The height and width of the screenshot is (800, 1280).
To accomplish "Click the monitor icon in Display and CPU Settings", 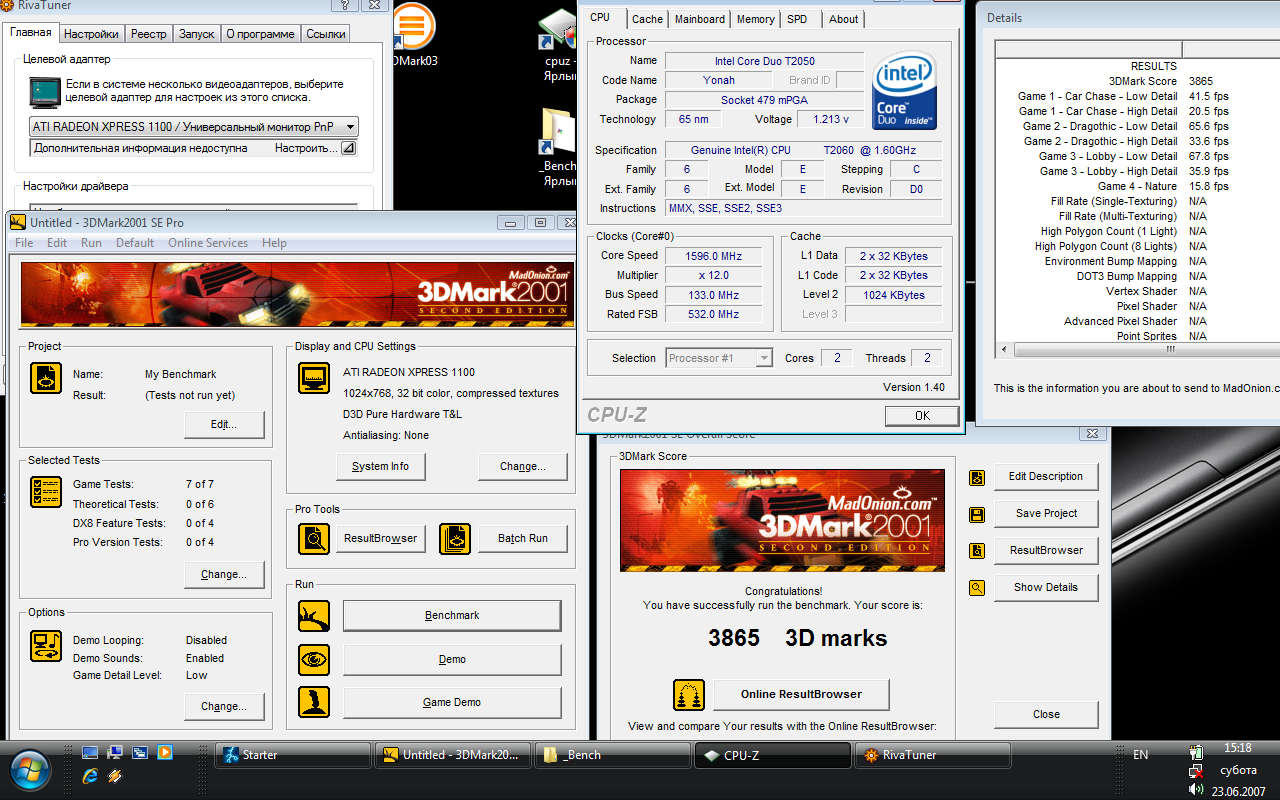I will (x=314, y=378).
